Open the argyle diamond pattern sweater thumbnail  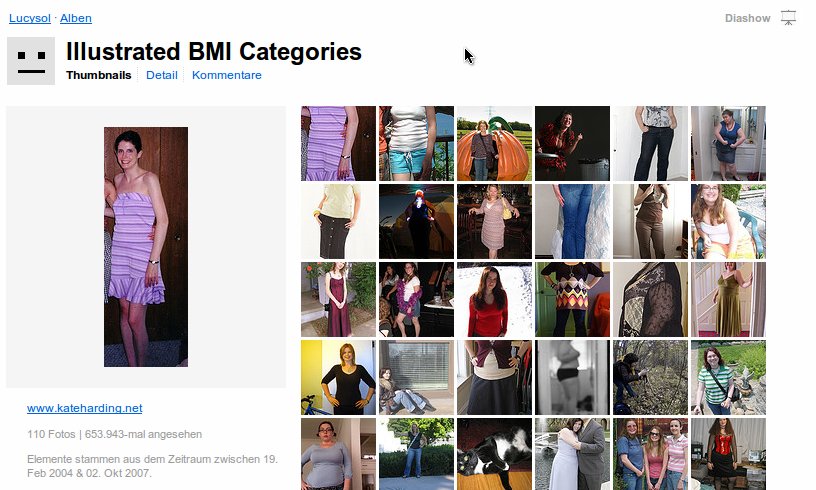572,300
